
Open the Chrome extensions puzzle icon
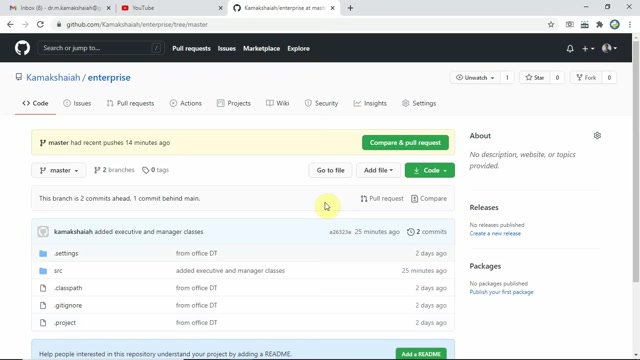(x=599, y=24)
